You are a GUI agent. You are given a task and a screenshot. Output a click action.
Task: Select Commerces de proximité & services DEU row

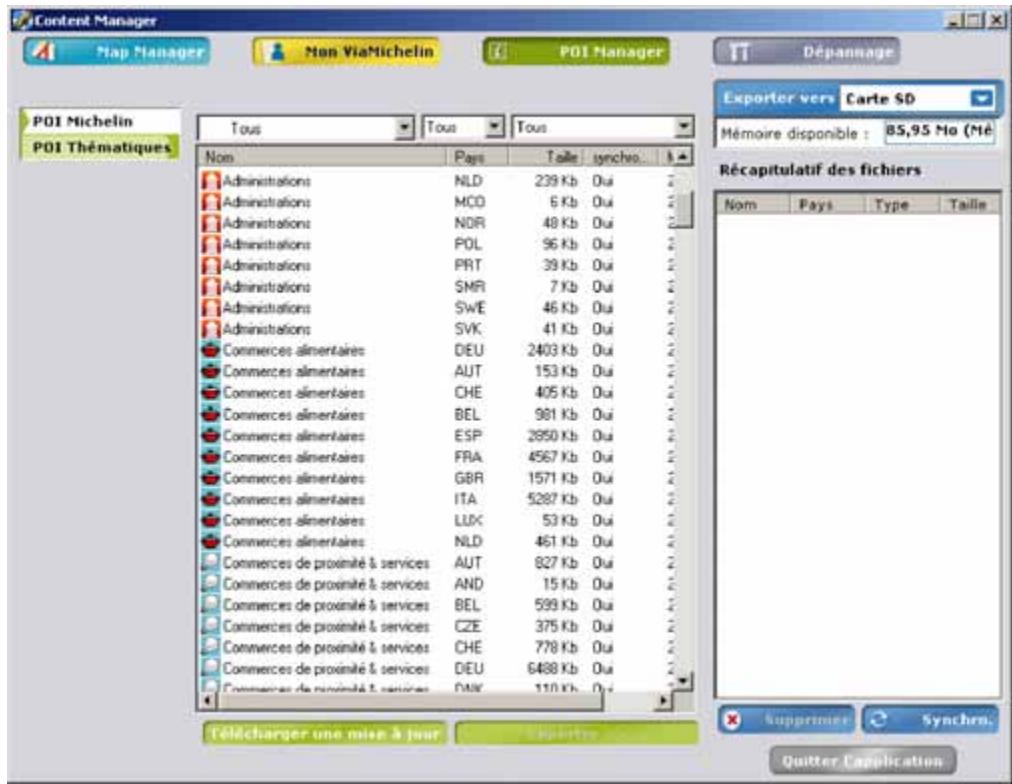[x=436, y=668]
